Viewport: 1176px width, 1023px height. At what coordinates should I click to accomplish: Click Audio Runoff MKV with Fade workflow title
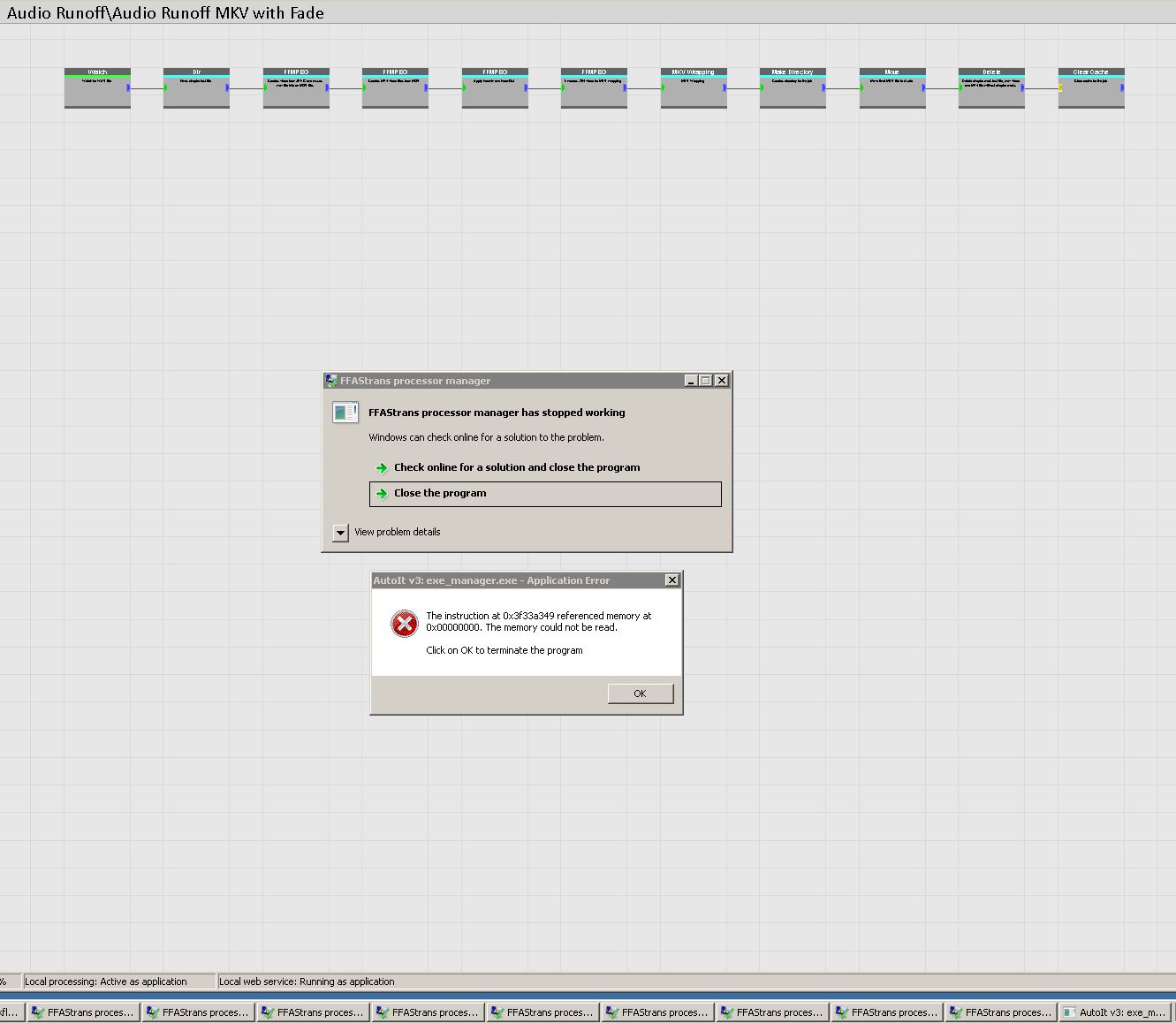click(165, 12)
